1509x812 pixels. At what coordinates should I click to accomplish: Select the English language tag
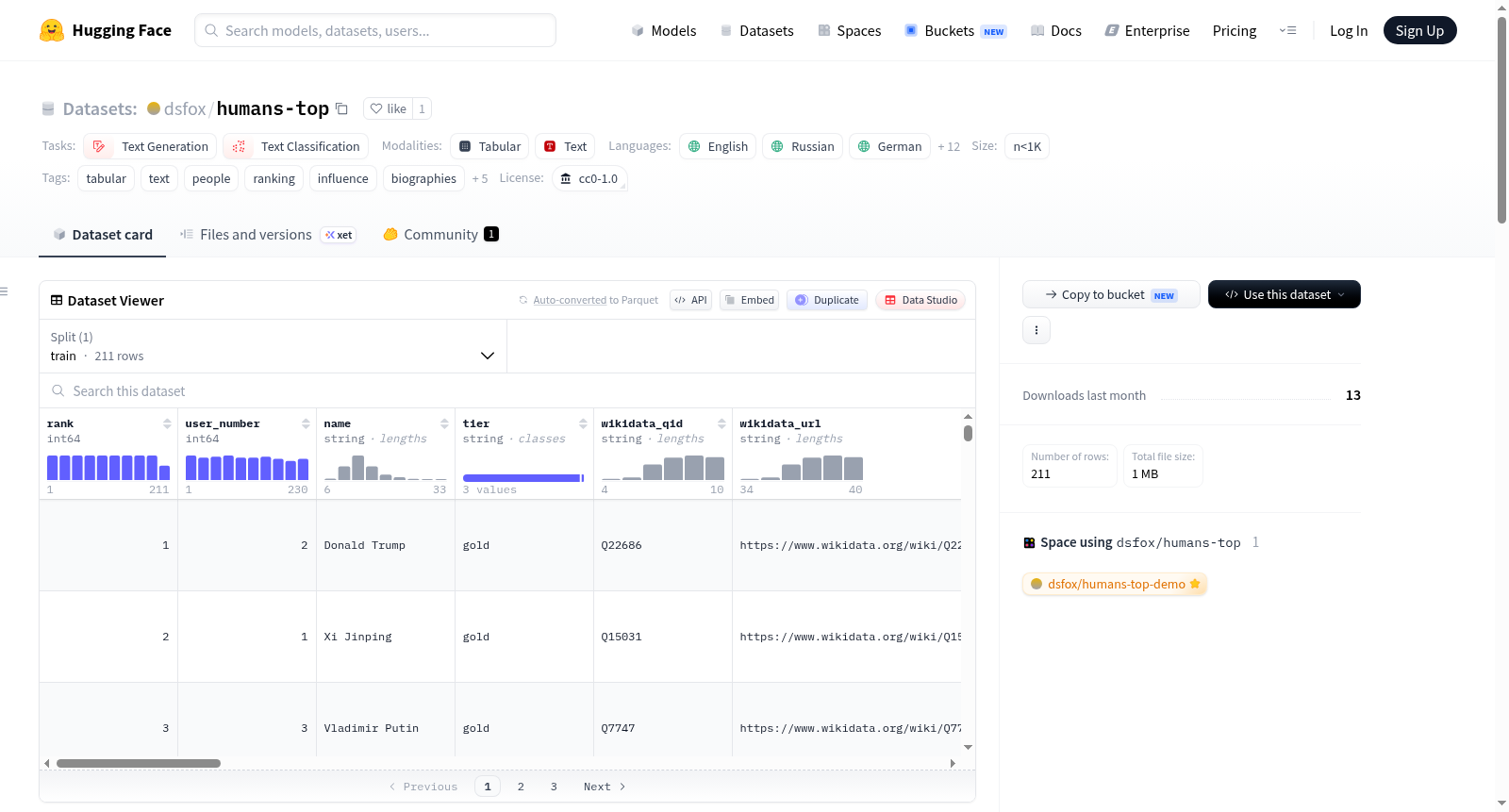coord(718,146)
